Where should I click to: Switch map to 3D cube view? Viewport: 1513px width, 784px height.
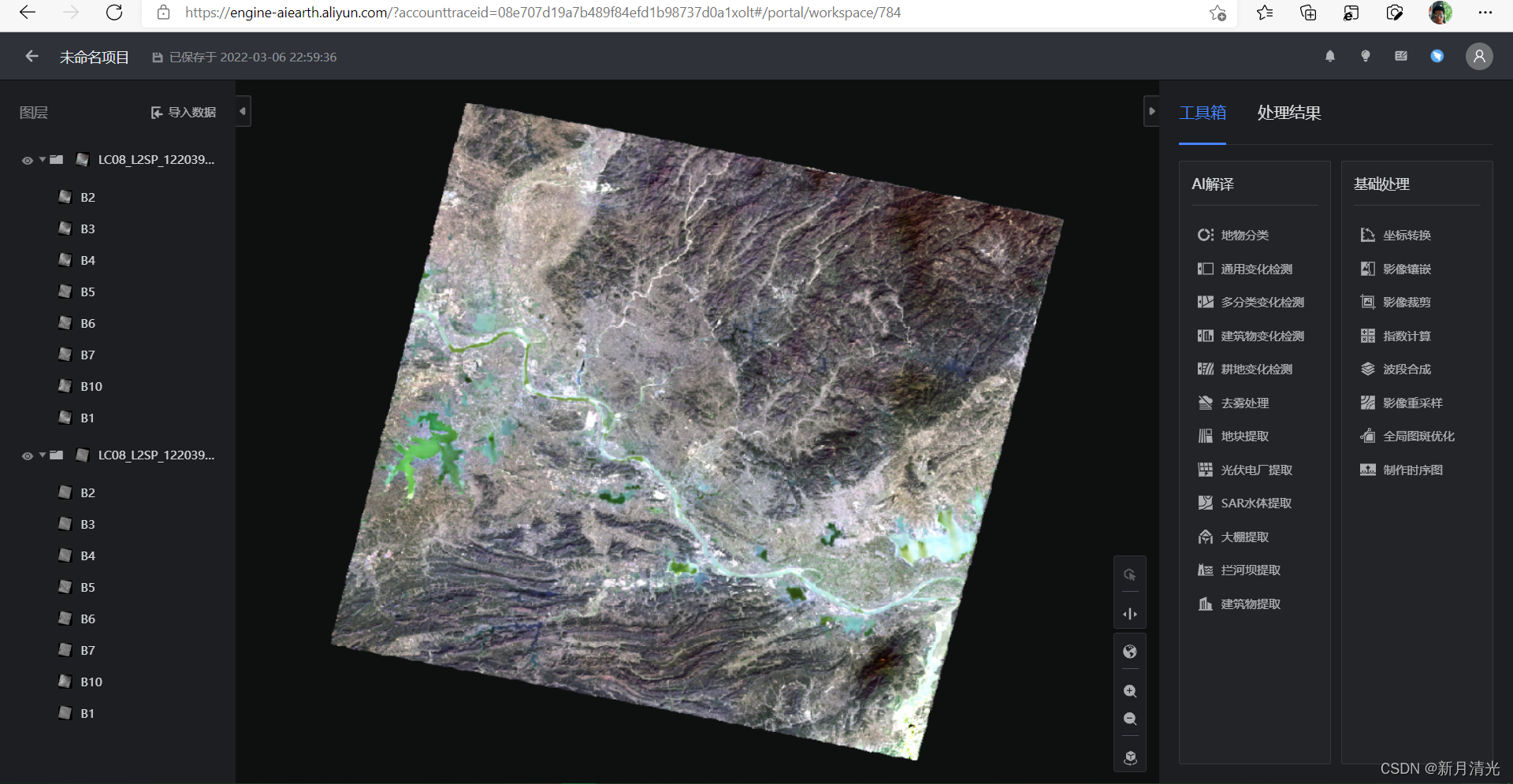point(1130,757)
